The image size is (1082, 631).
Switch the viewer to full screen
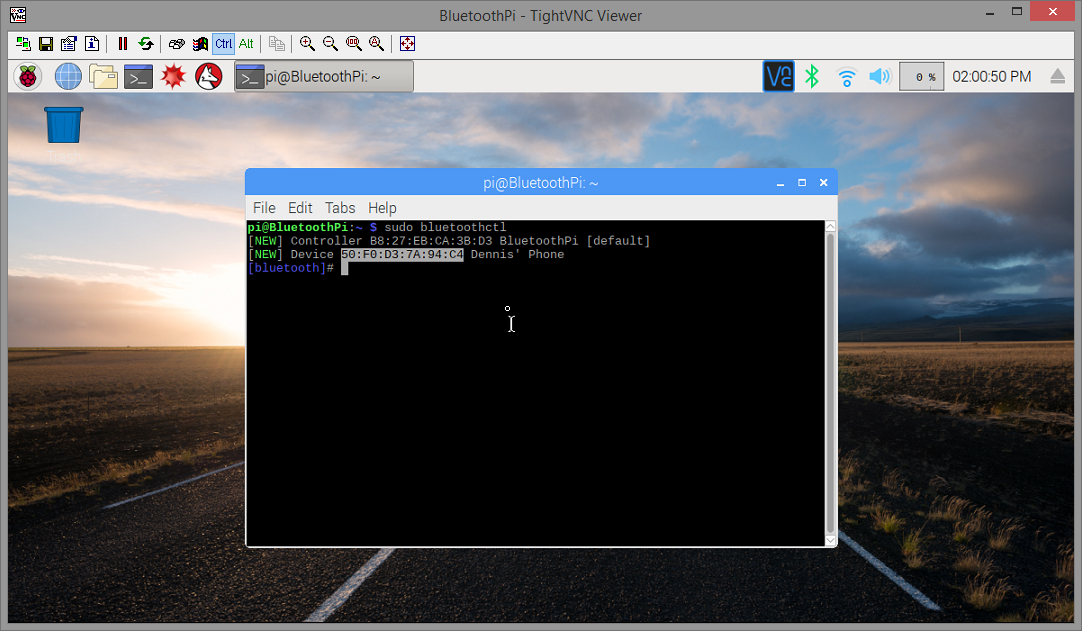407,43
